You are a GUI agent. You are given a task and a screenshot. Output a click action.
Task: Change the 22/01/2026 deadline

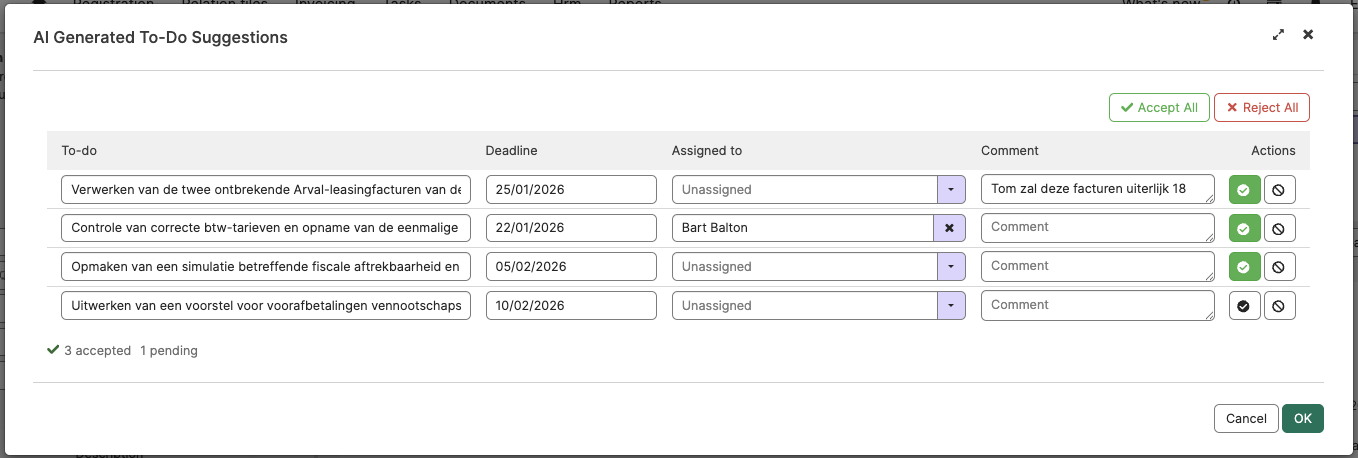pos(571,228)
